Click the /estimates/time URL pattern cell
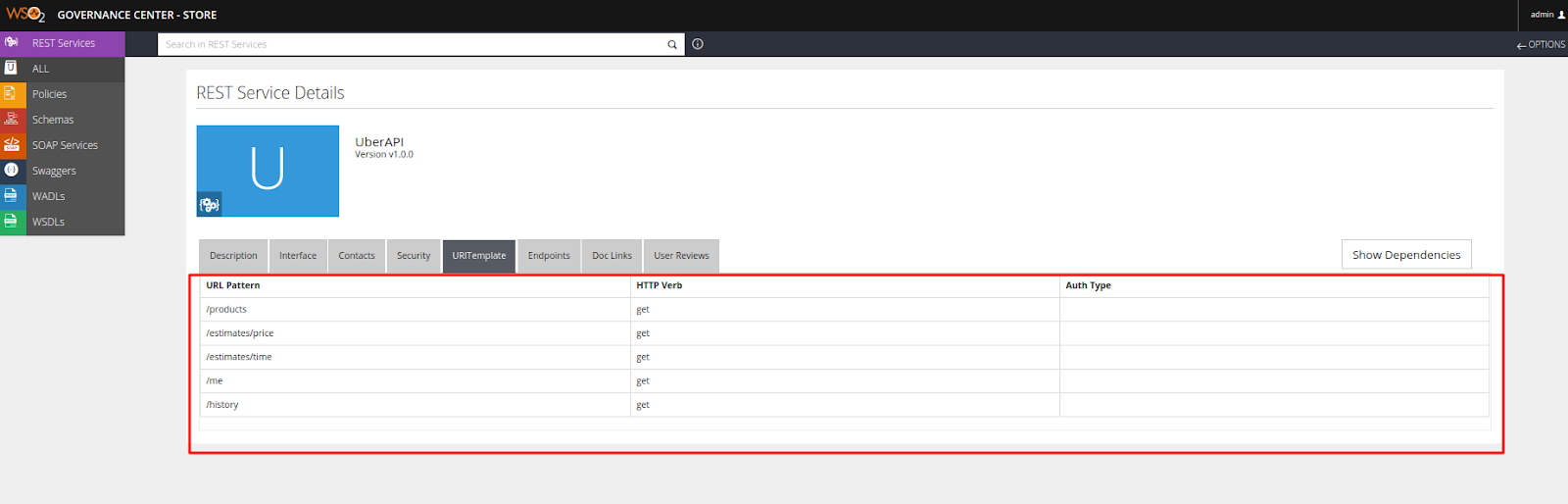Viewport: 1568px width, 504px height. tap(416, 357)
